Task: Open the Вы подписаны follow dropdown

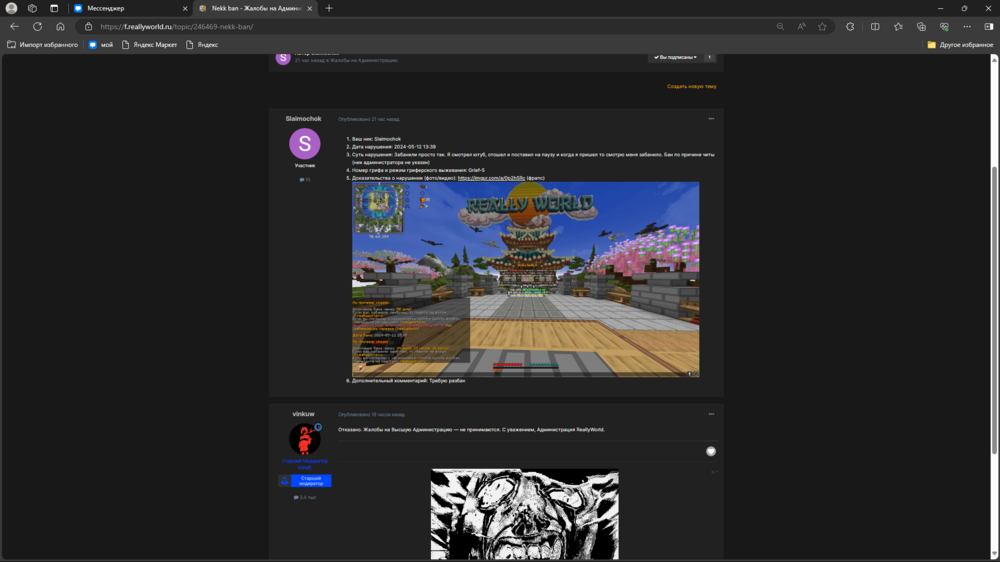Action: pyautogui.click(x=675, y=57)
